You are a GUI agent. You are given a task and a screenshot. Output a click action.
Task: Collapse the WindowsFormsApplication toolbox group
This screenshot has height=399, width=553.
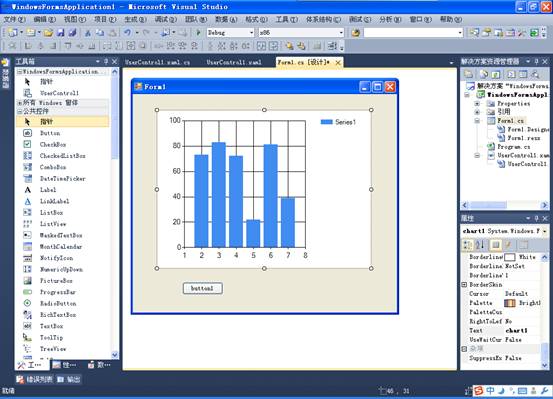[x=20, y=72]
